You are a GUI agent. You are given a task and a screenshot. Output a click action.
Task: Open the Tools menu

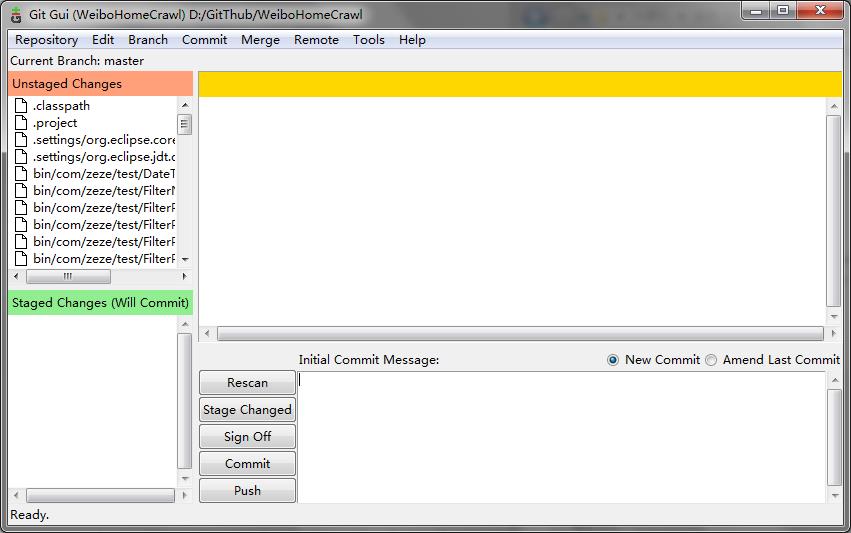click(x=369, y=40)
